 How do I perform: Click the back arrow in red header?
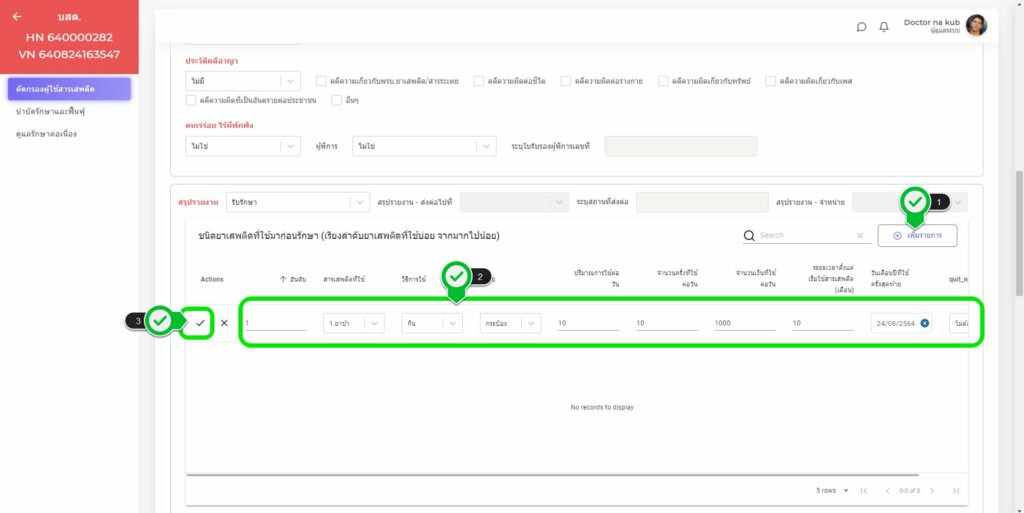(x=17, y=17)
